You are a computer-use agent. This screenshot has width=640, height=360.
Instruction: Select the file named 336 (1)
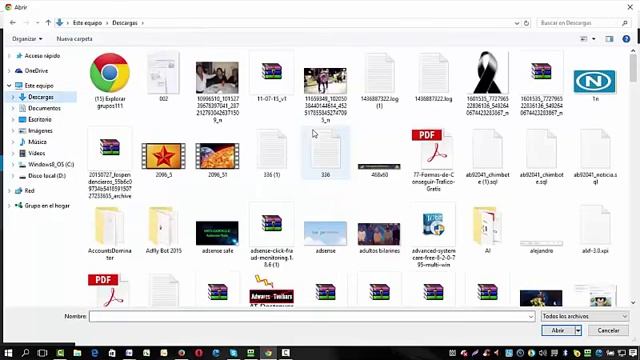tap(271, 153)
